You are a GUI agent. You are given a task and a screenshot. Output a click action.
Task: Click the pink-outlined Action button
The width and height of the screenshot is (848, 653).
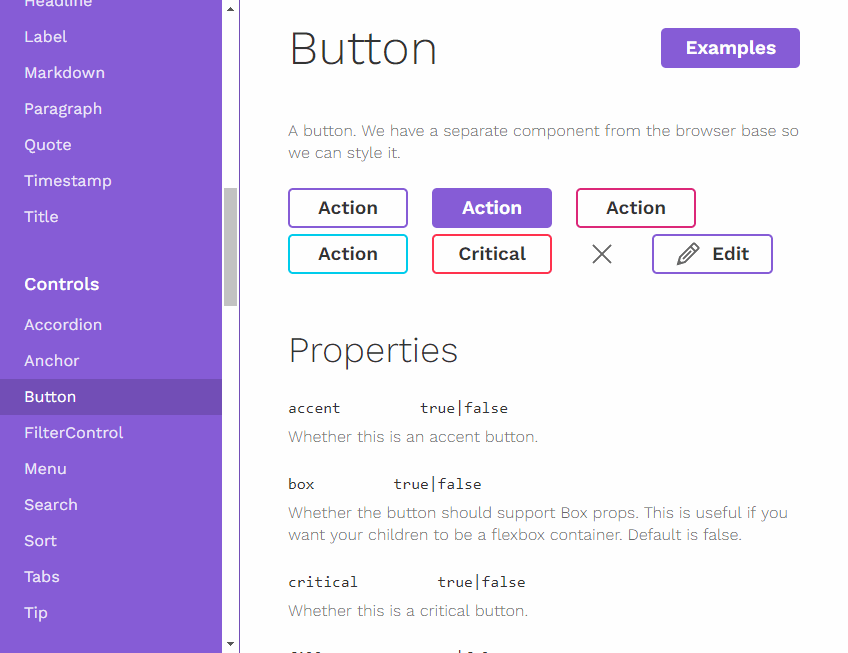coord(635,208)
